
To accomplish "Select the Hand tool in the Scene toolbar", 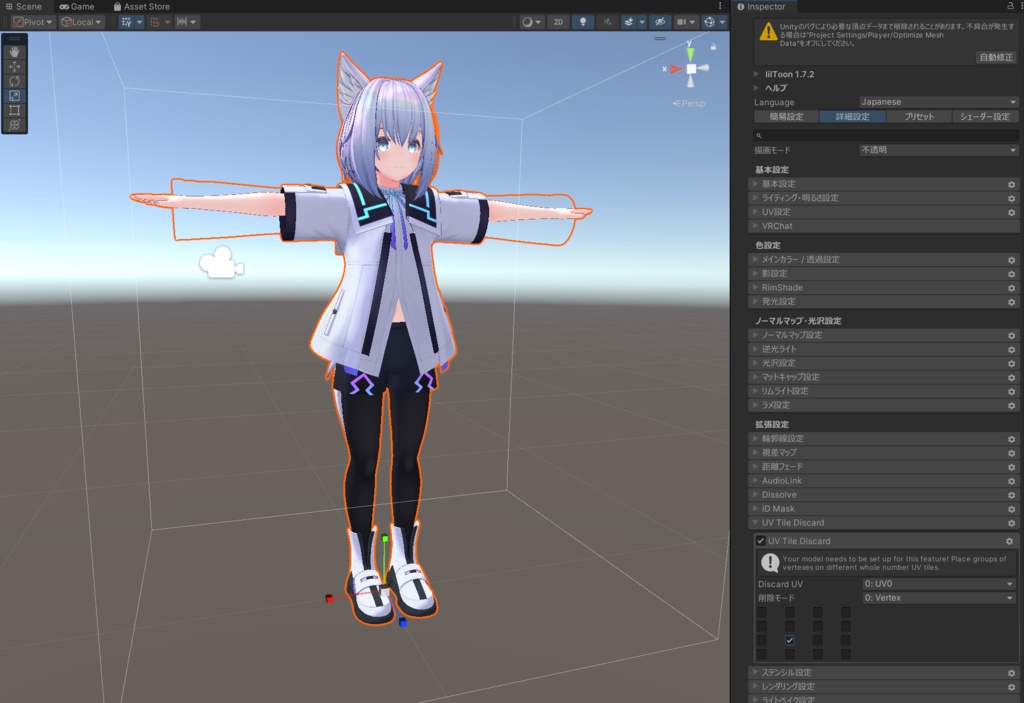I will 12,52.
